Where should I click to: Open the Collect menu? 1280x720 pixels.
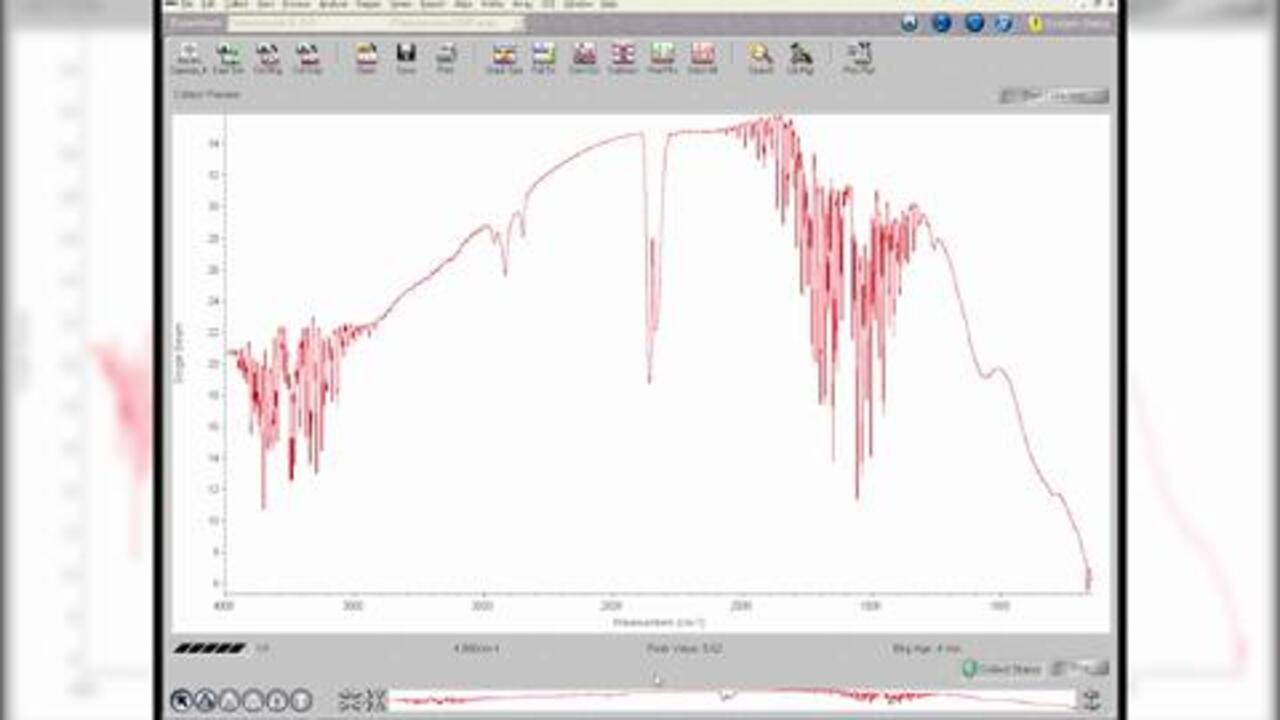[238, 5]
